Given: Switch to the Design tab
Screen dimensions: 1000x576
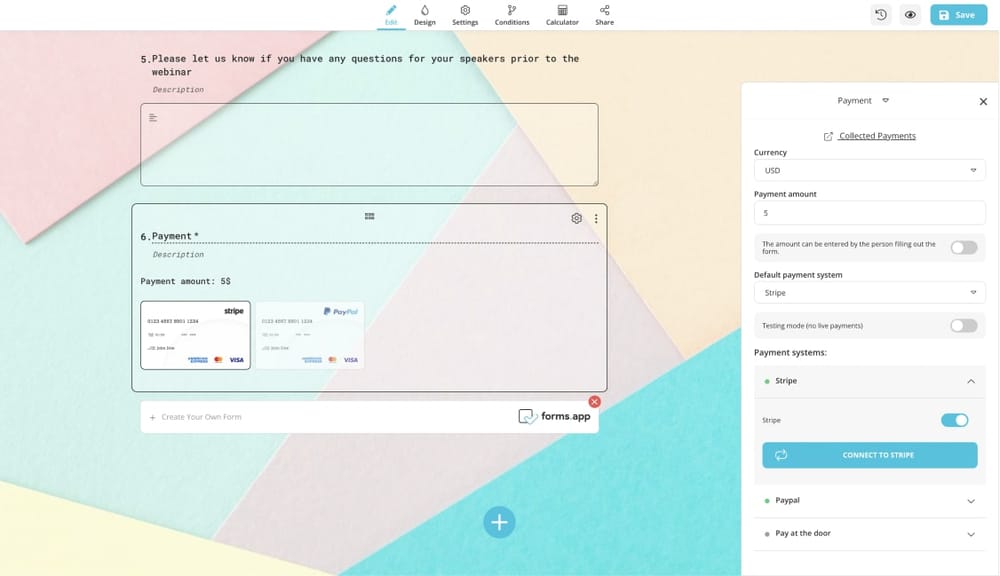Looking at the screenshot, I should coord(425,15).
